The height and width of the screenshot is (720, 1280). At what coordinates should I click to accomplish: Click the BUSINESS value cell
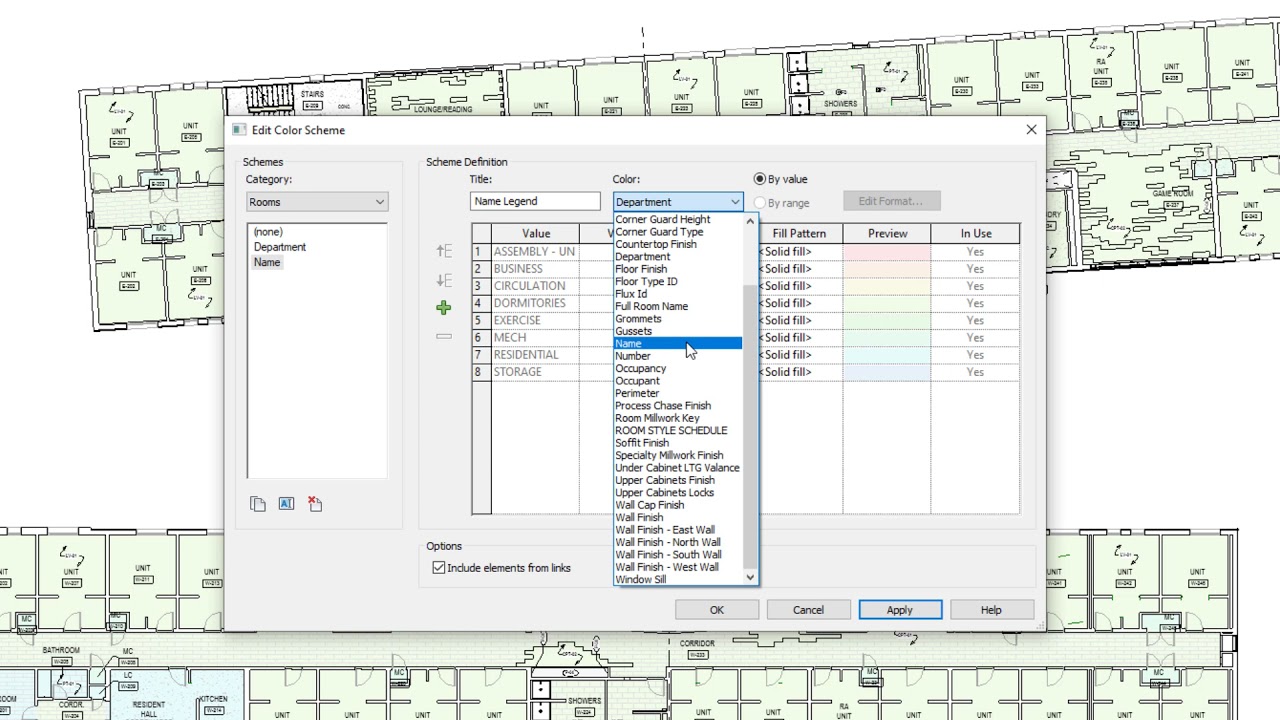pos(535,269)
